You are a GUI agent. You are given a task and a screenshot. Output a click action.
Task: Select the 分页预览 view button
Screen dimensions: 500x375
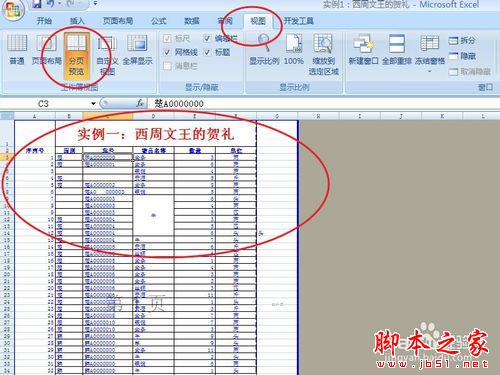(x=77, y=55)
